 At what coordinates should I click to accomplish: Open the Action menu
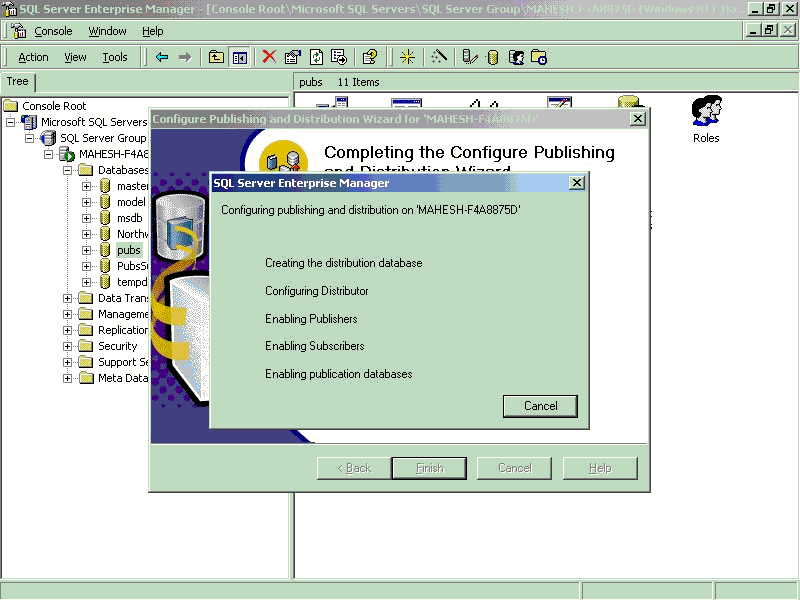click(33, 57)
